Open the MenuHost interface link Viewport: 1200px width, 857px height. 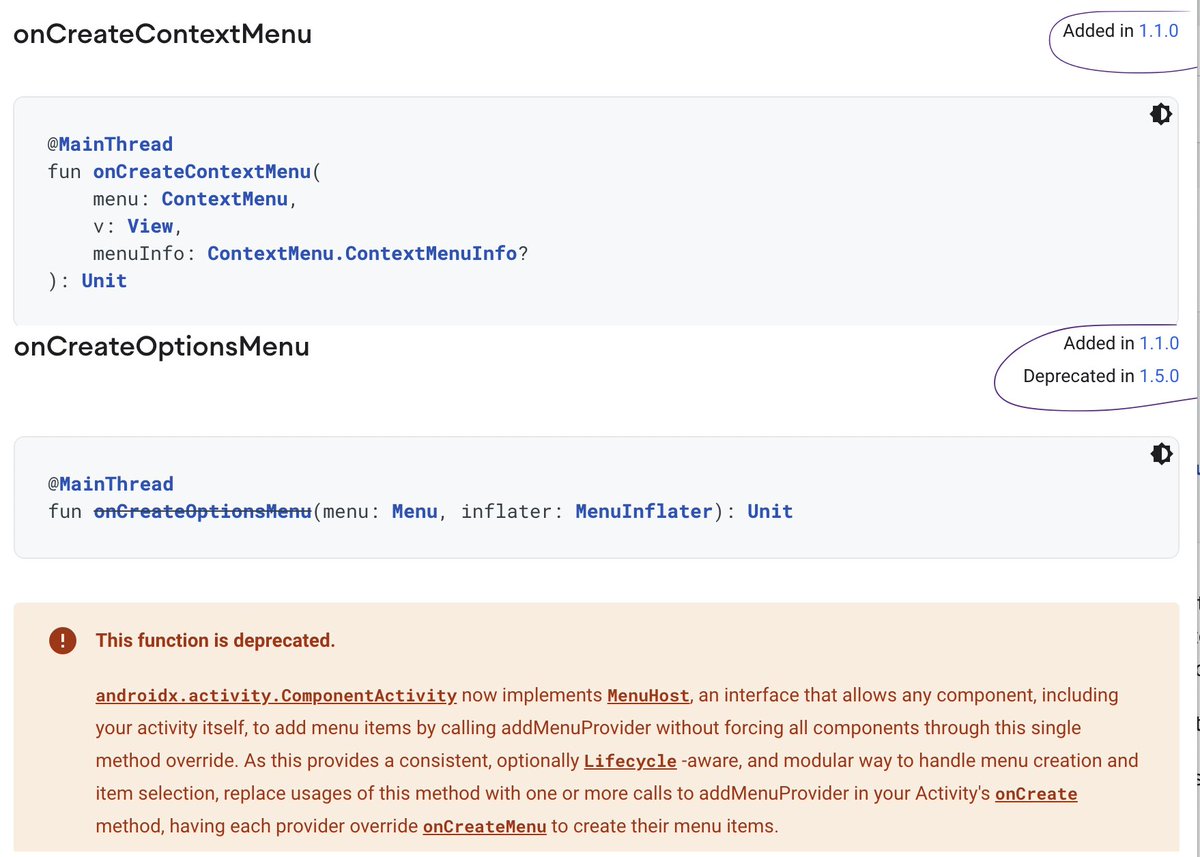(648, 695)
